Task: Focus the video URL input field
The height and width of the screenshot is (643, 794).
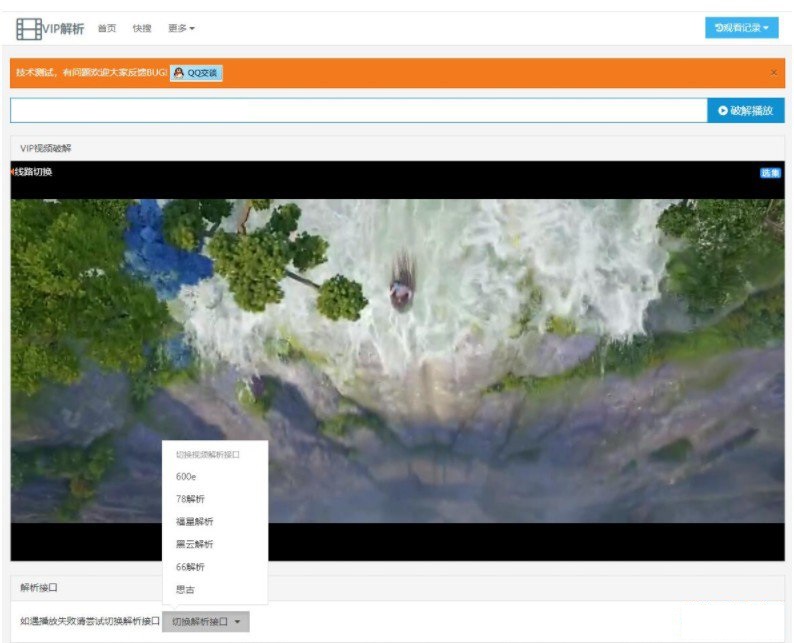Action: click(x=358, y=110)
